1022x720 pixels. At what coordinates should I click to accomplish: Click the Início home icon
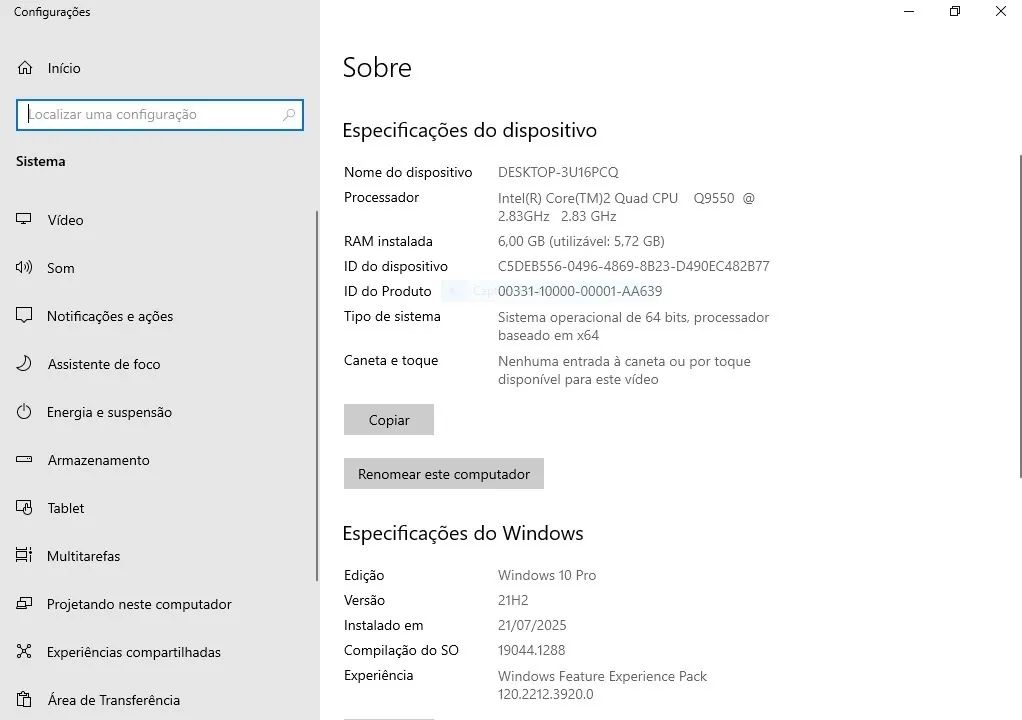(x=25, y=68)
